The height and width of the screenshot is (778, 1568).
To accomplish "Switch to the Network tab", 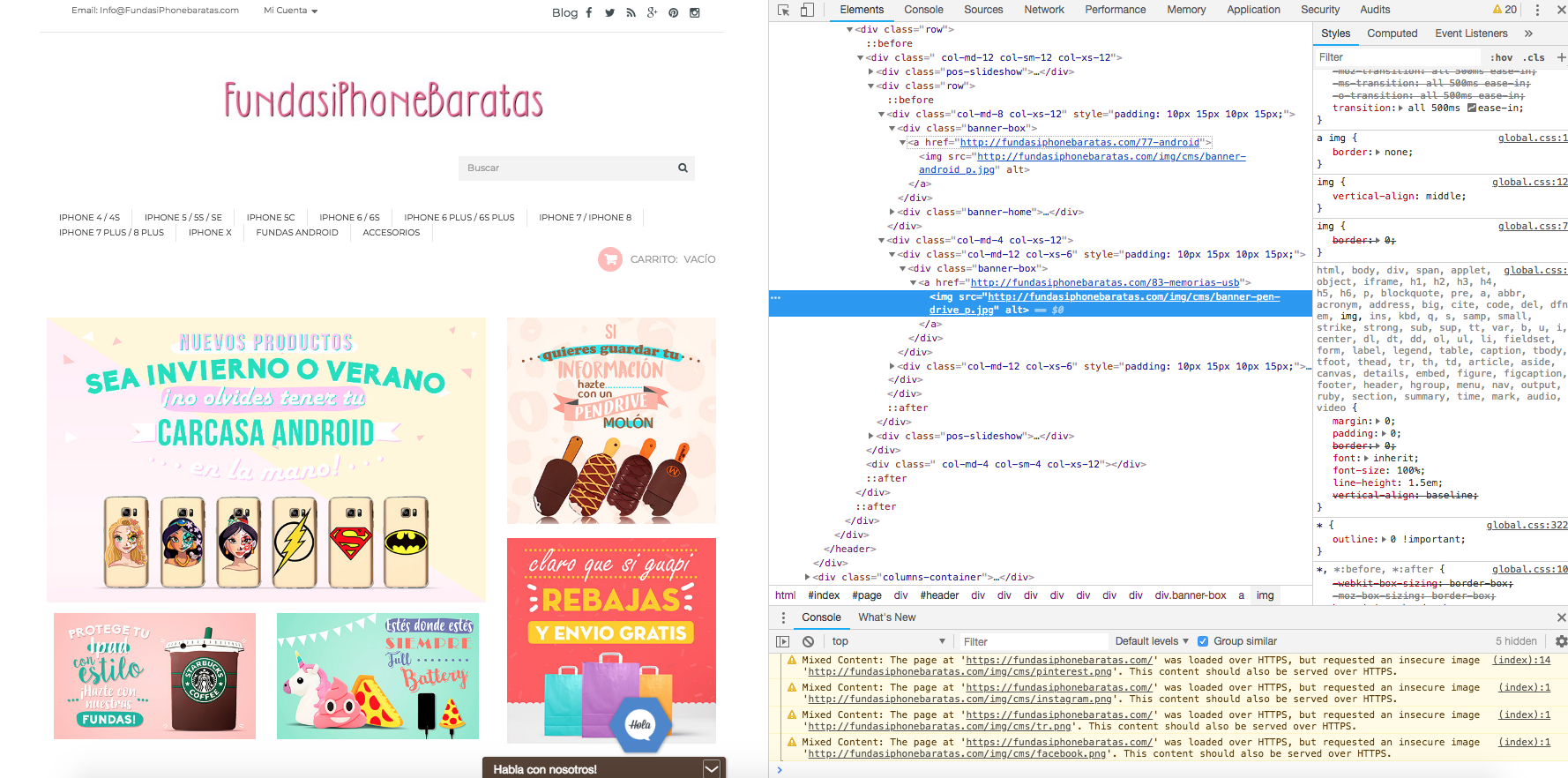I will (x=1043, y=10).
